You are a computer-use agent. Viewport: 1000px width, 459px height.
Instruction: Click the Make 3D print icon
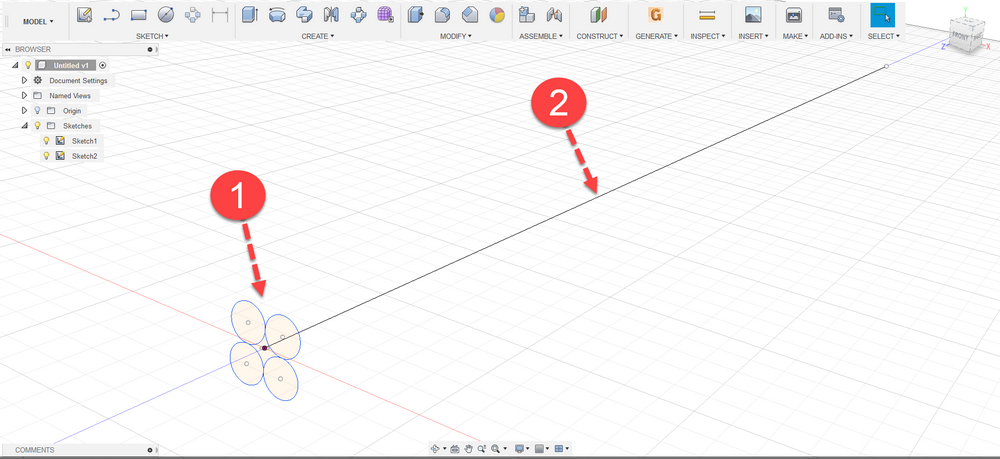point(793,14)
